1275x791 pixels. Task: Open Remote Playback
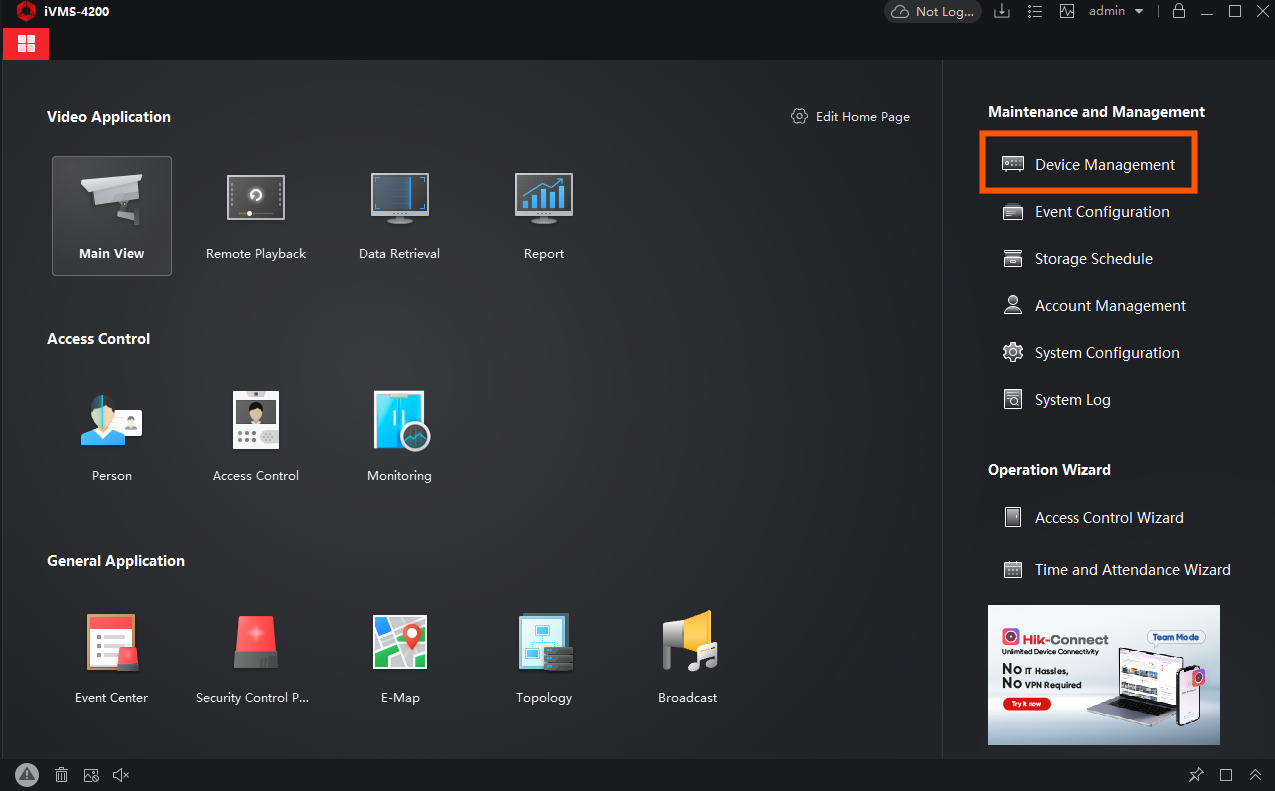coord(256,215)
